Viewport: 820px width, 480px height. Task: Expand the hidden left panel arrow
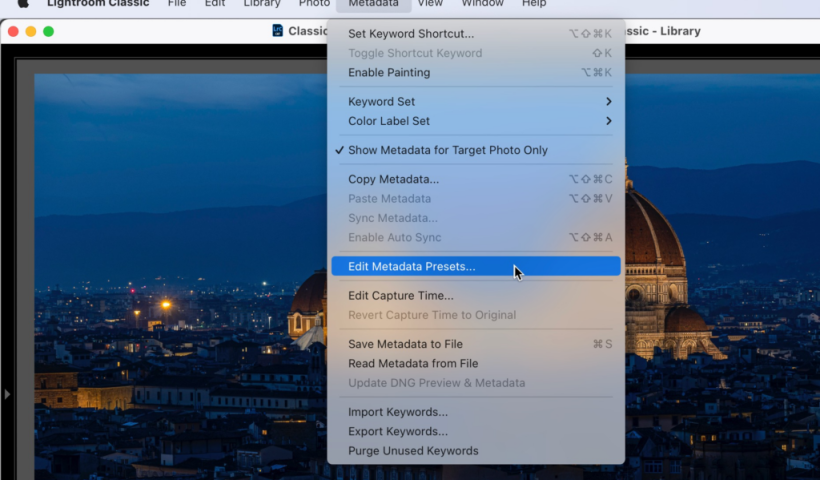(x=7, y=394)
